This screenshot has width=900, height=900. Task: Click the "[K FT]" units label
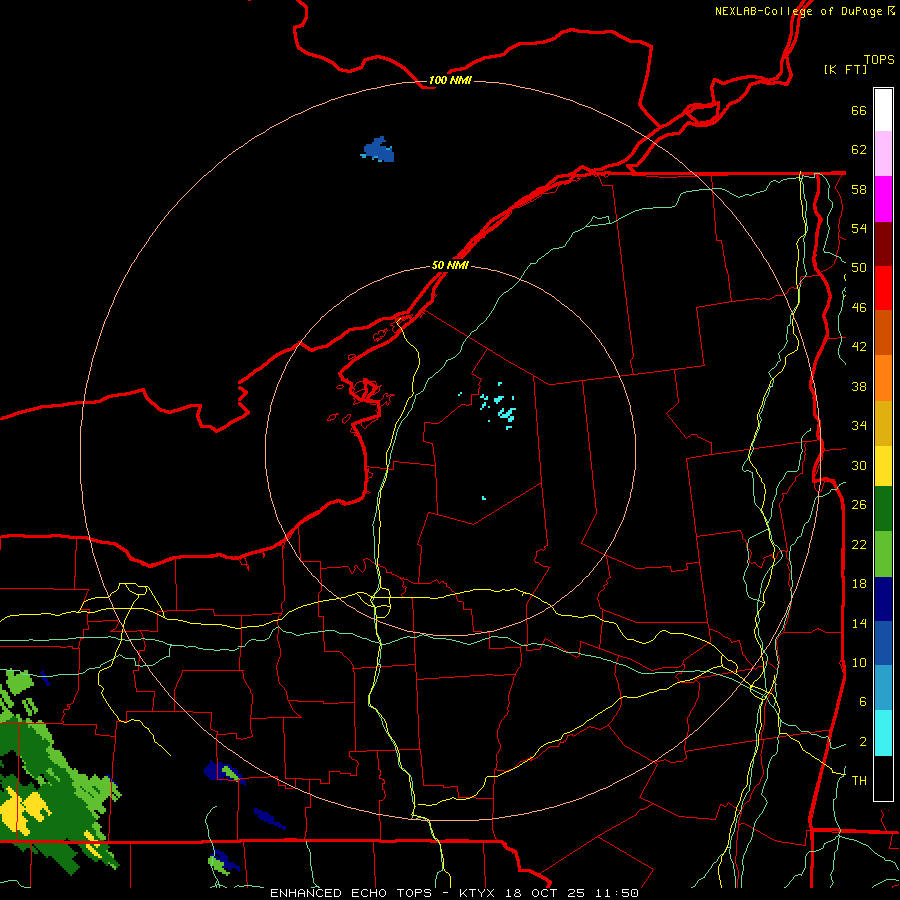[845, 69]
